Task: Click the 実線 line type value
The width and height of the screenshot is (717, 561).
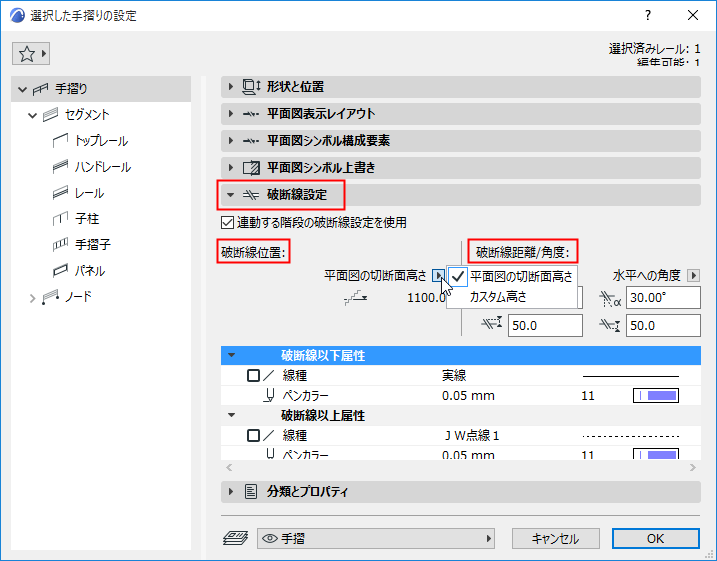Action: pyautogui.click(x=454, y=376)
